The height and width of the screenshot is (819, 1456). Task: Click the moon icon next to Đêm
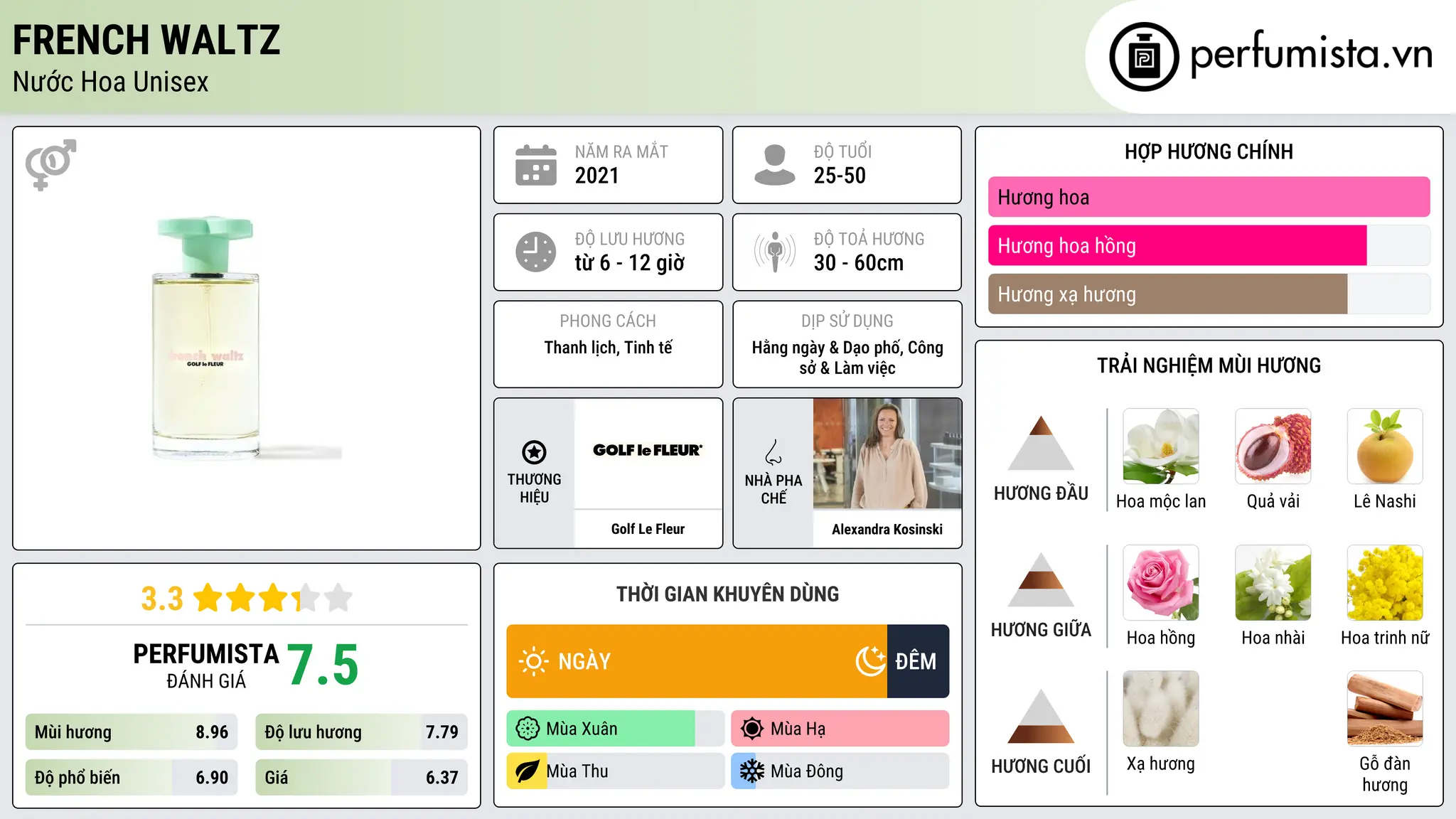pyautogui.click(x=870, y=661)
